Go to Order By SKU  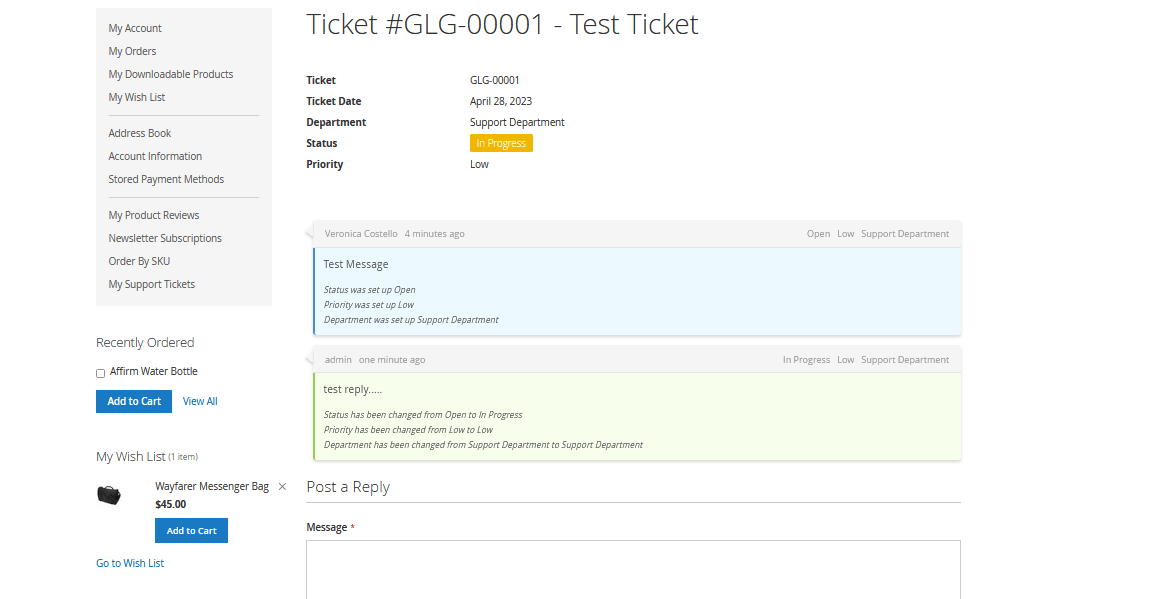(x=139, y=261)
